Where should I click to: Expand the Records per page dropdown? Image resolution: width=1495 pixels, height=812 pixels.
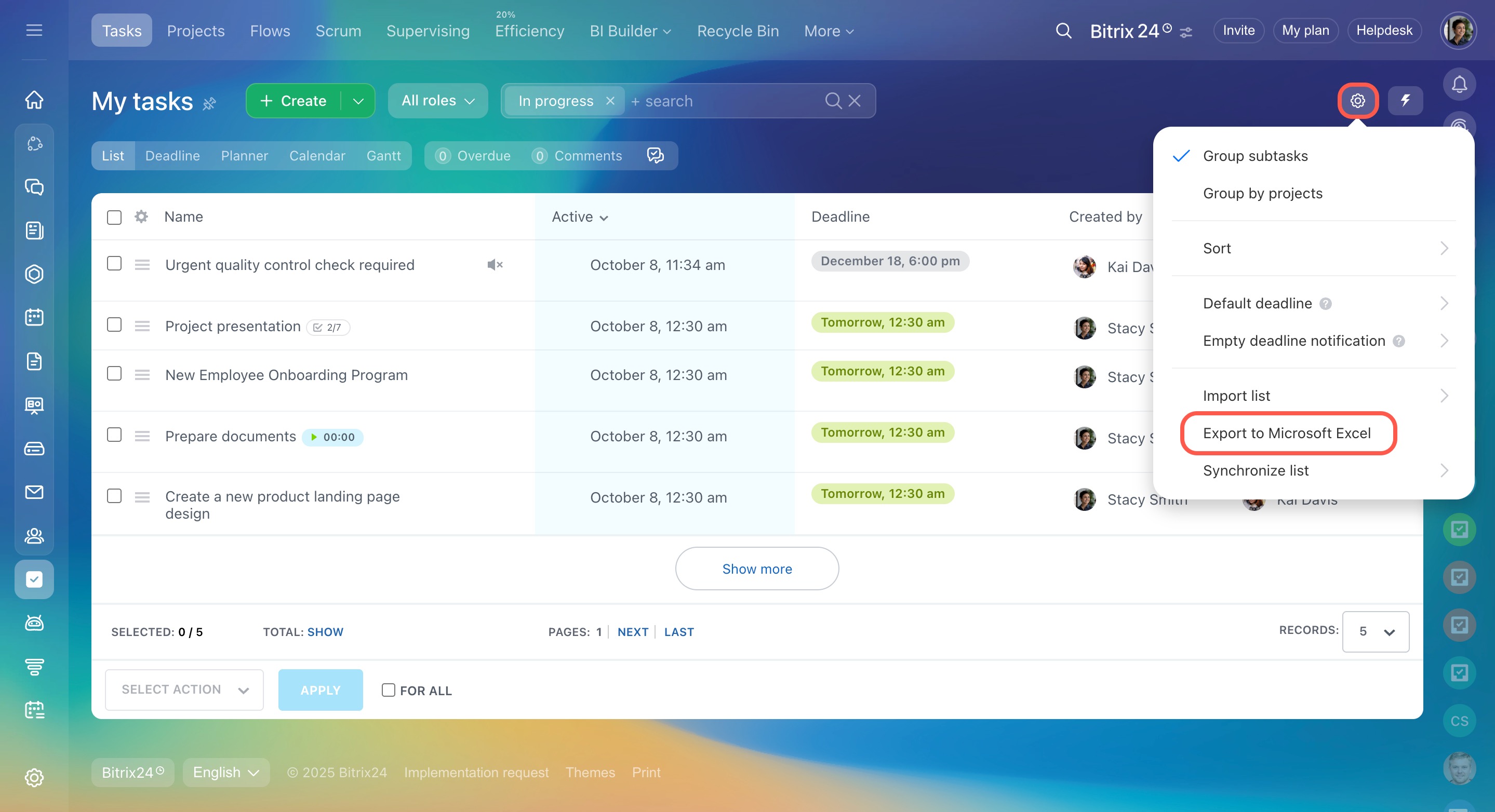(x=1375, y=632)
